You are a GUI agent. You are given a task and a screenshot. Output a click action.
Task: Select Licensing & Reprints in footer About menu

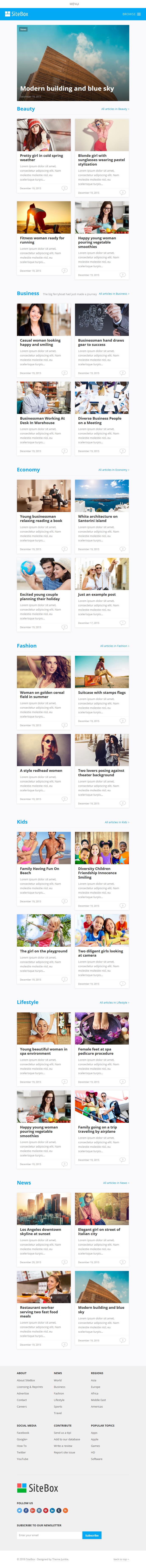pos(30,1387)
